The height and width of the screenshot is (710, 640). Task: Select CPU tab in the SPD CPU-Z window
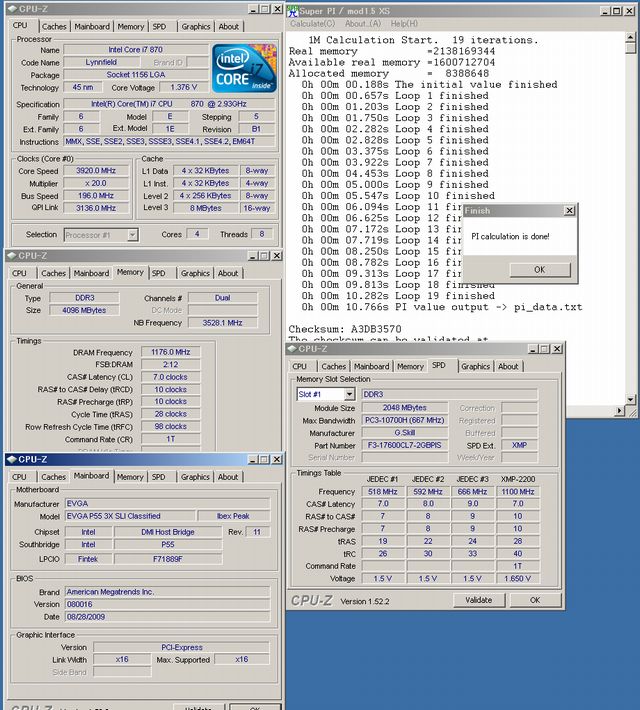299,367
